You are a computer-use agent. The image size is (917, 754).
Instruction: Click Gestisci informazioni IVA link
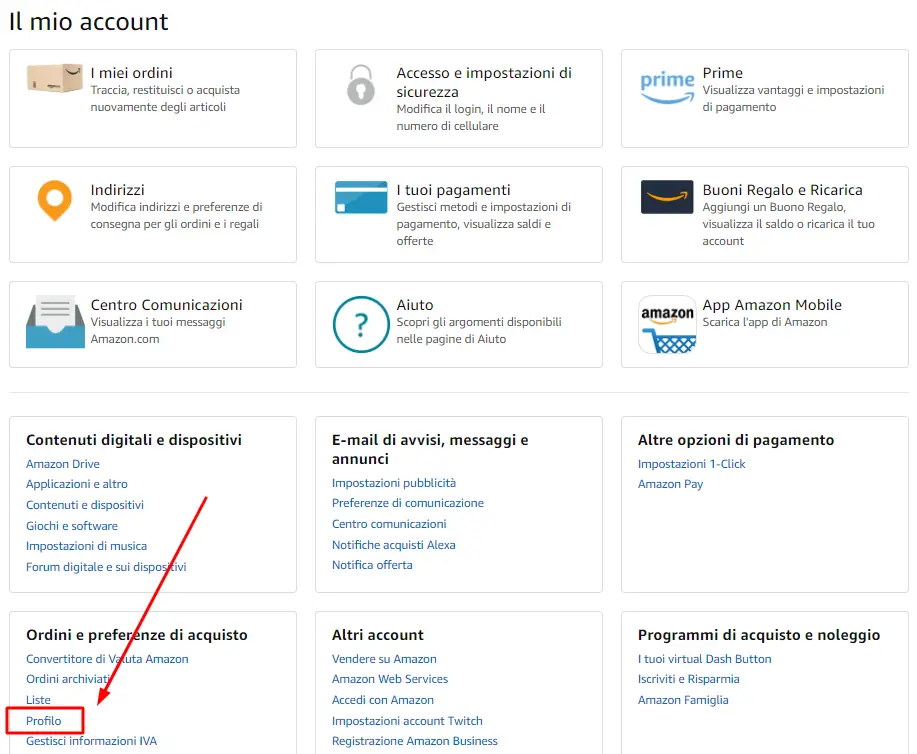pyautogui.click(x=91, y=741)
